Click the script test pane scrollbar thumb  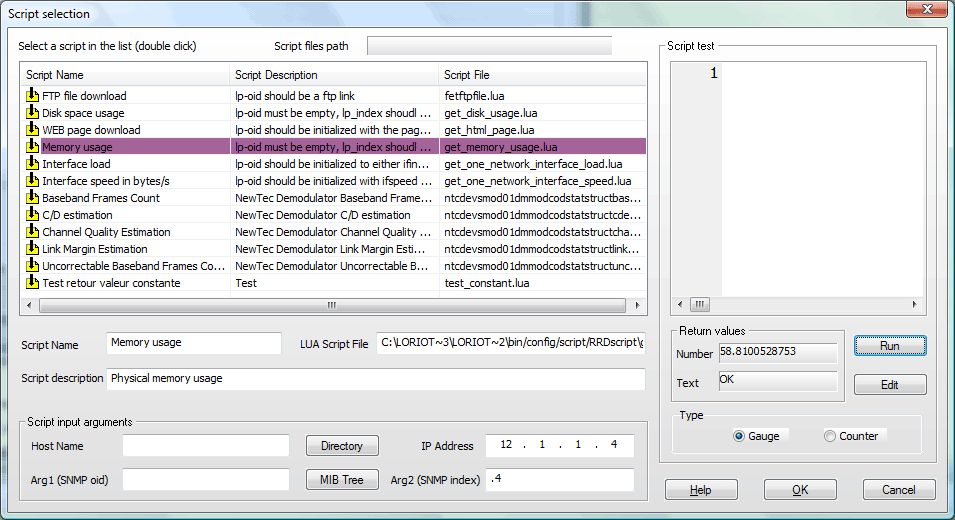point(700,304)
